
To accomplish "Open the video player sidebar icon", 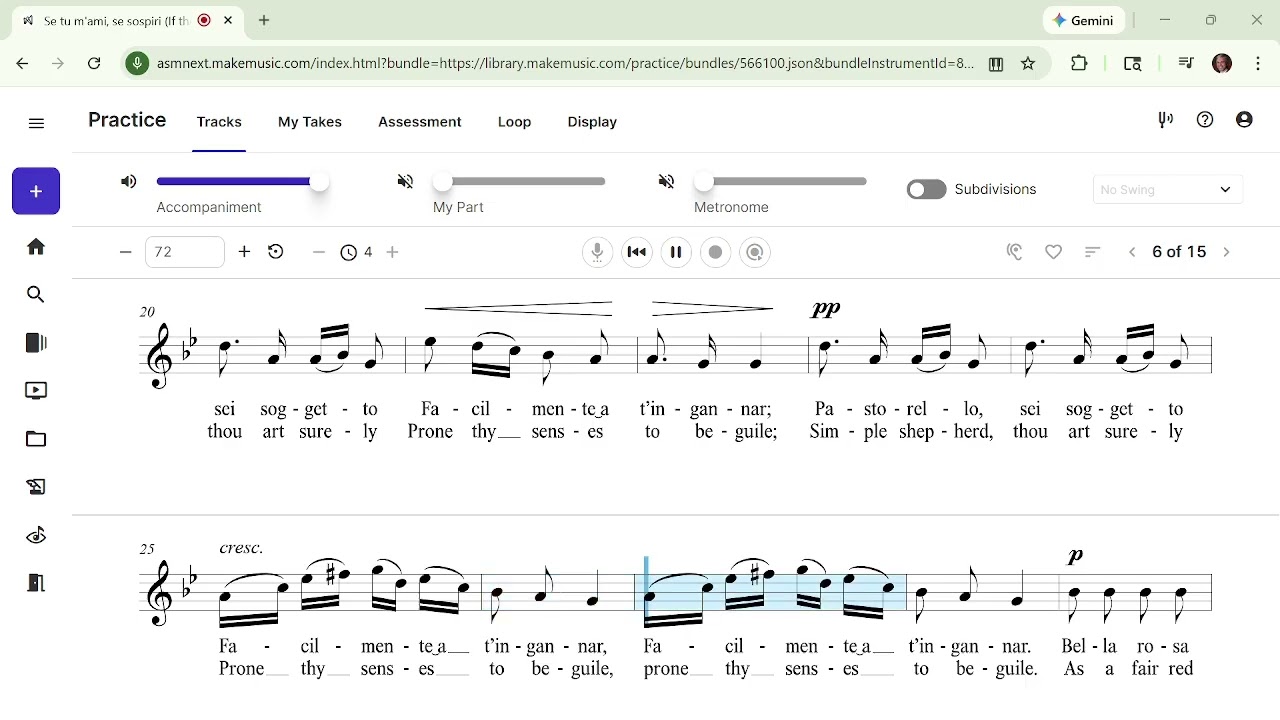I will (36, 391).
